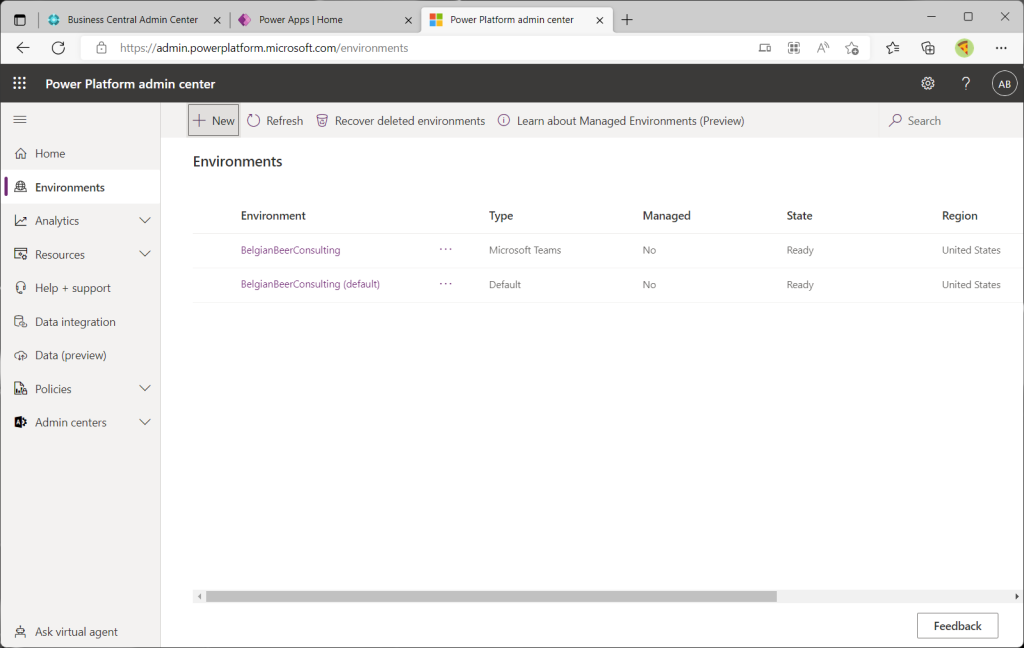Open browser tab actions menu icon
Viewport: 1024px width, 648px height.
(x=20, y=20)
